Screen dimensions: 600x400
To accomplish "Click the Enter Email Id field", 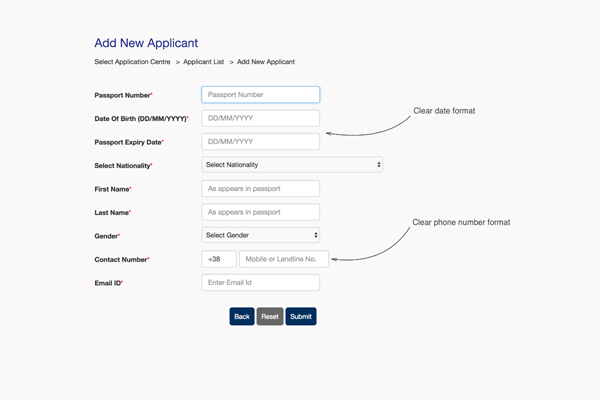I will pyautogui.click(x=260, y=283).
